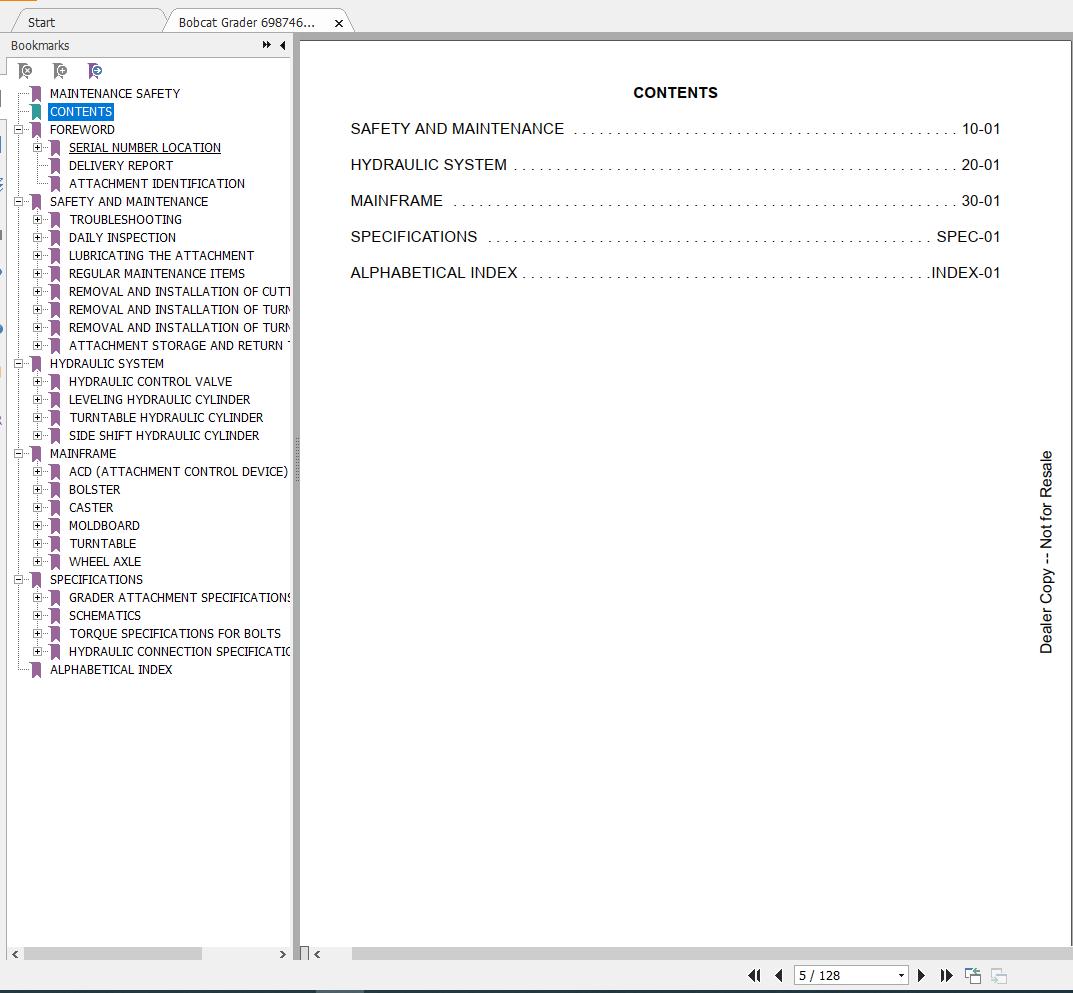
Task: Collapse the SPECIFICATIONS bookmark node
Action: pyautogui.click(x=18, y=580)
